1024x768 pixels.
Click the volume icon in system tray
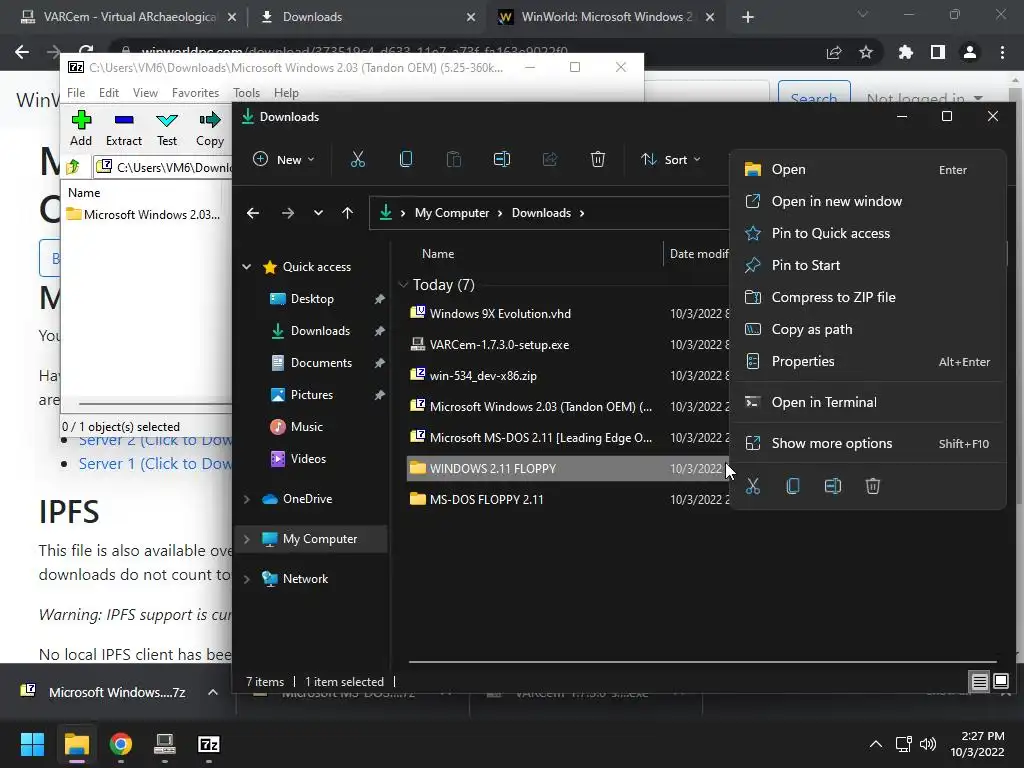pos(927,744)
